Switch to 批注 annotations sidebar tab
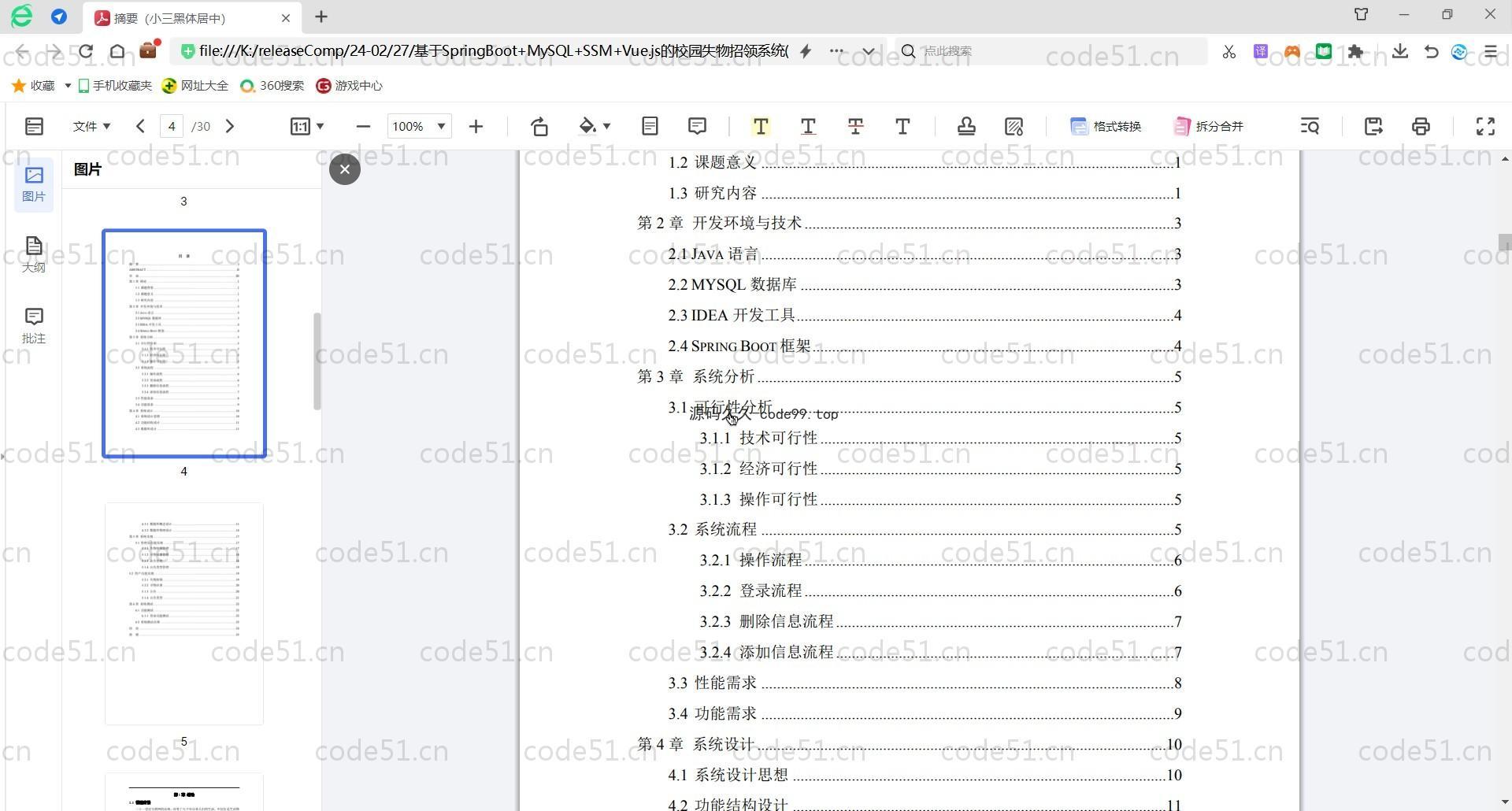Viewport: 1512px width, 811px height. point(34,325)
